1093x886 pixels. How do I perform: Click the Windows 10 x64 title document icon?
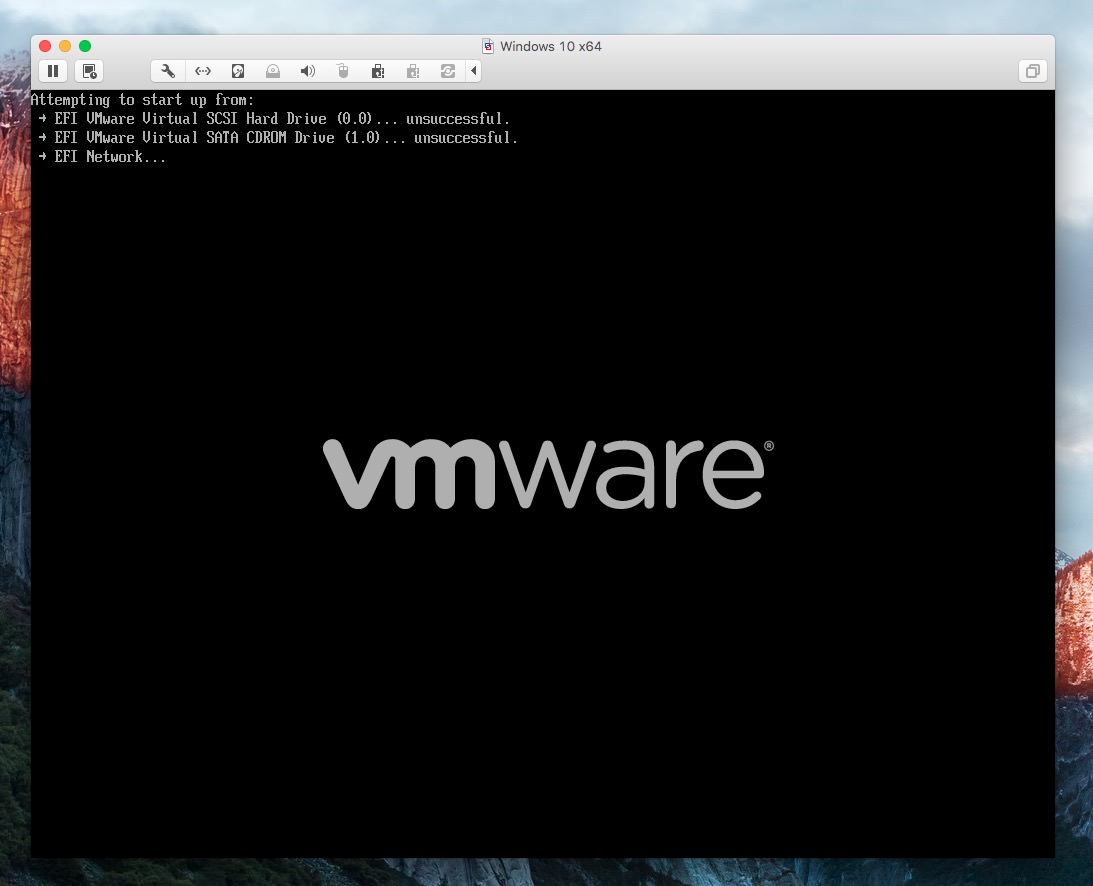(x=488, y=46)
